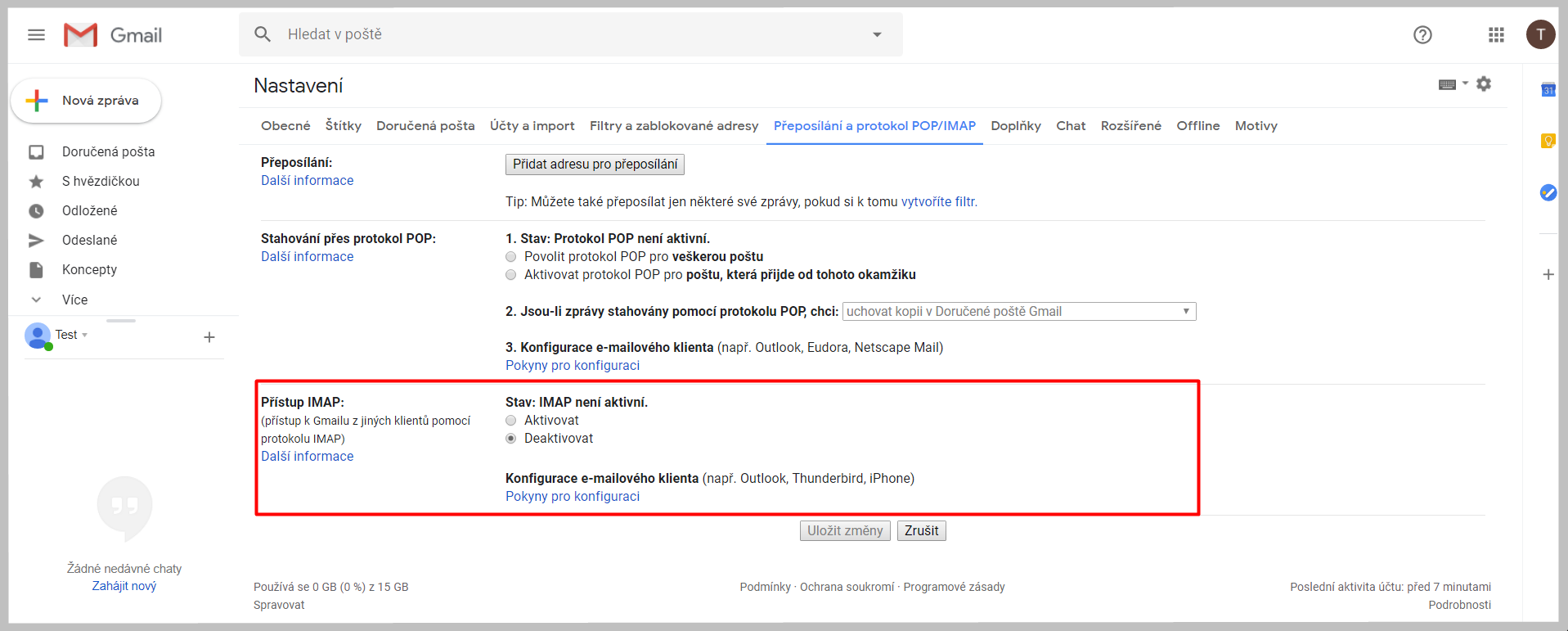
Task: Open the Google apps grid
Action: (1496, 34)
